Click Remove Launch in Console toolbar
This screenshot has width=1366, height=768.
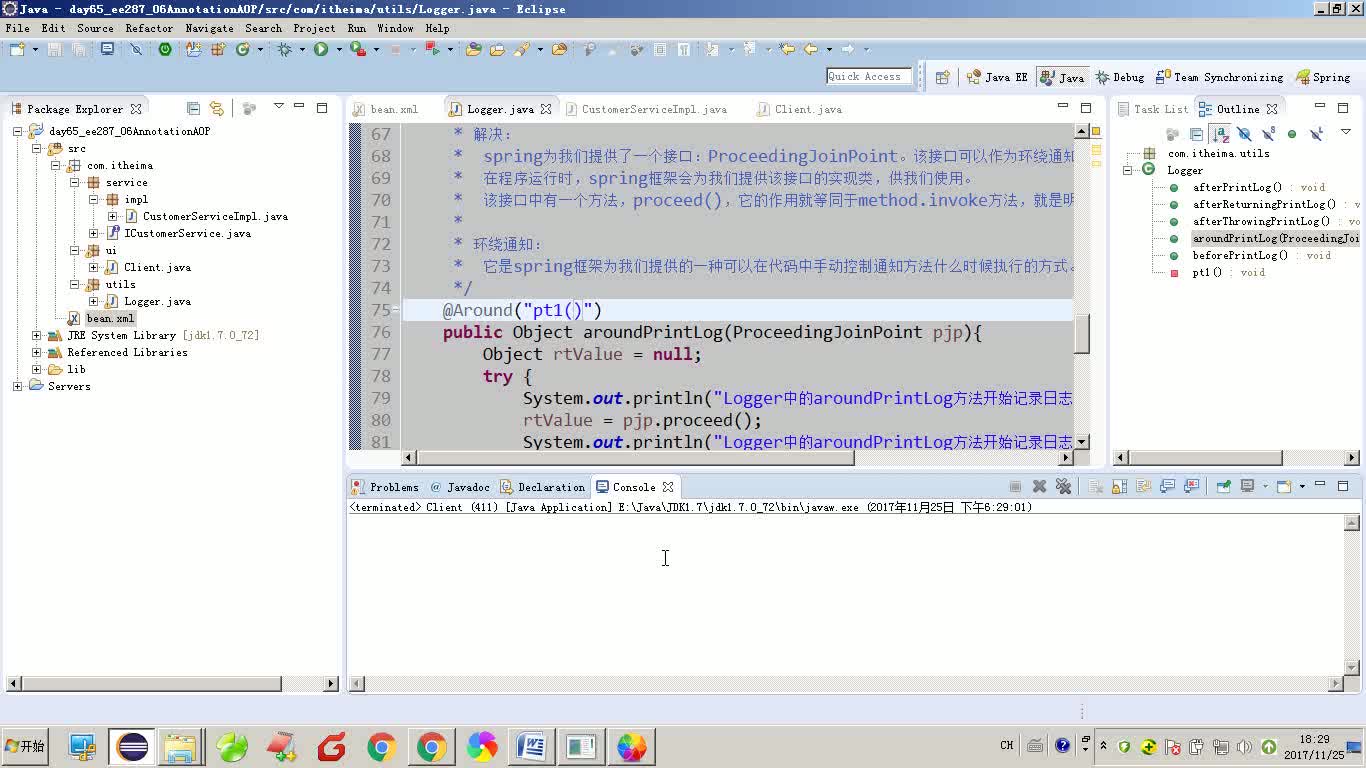coord(1039,487)
